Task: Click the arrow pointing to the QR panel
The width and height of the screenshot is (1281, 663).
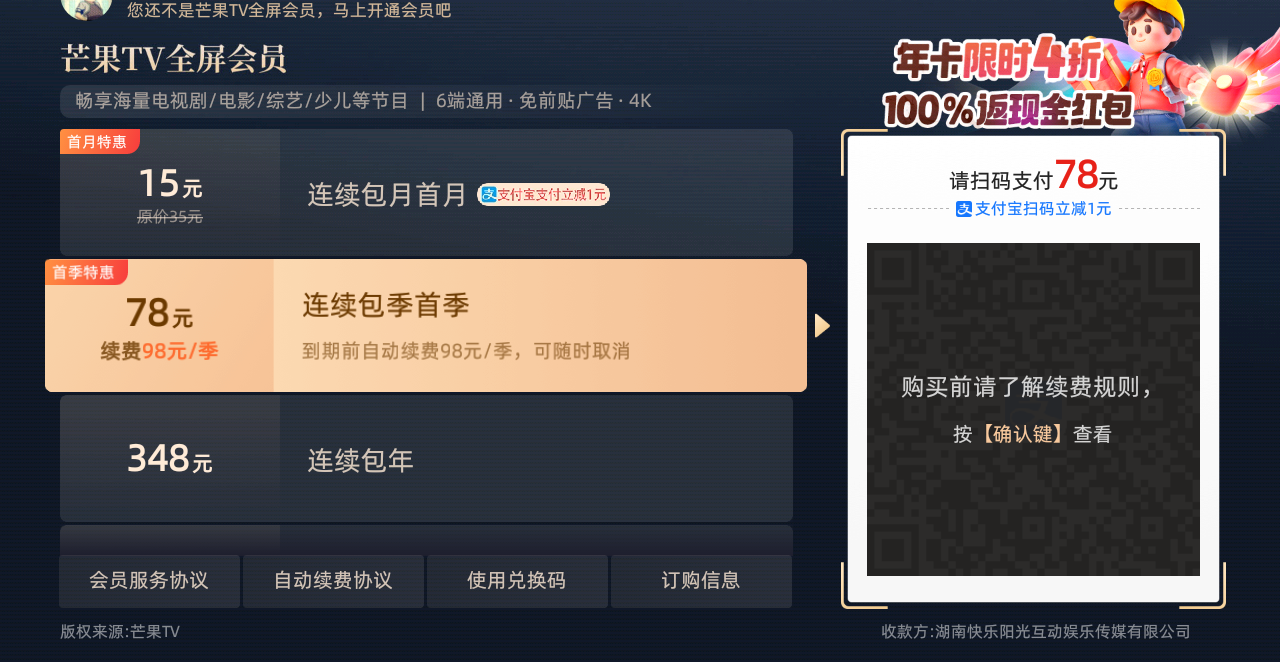Action: 822,325
